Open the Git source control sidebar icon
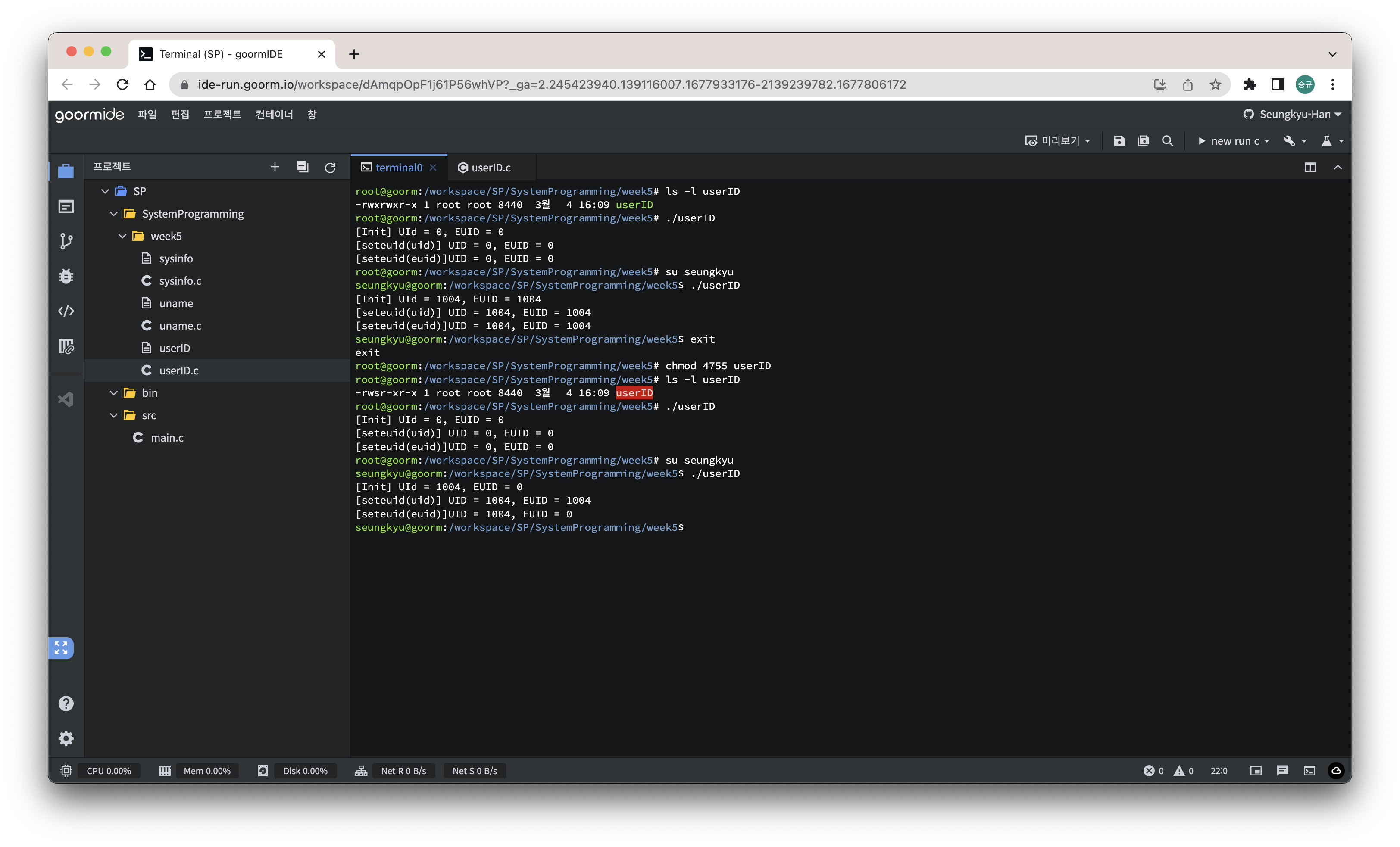This screenshot has width=1400, height=847. click(x=66, y=241)
